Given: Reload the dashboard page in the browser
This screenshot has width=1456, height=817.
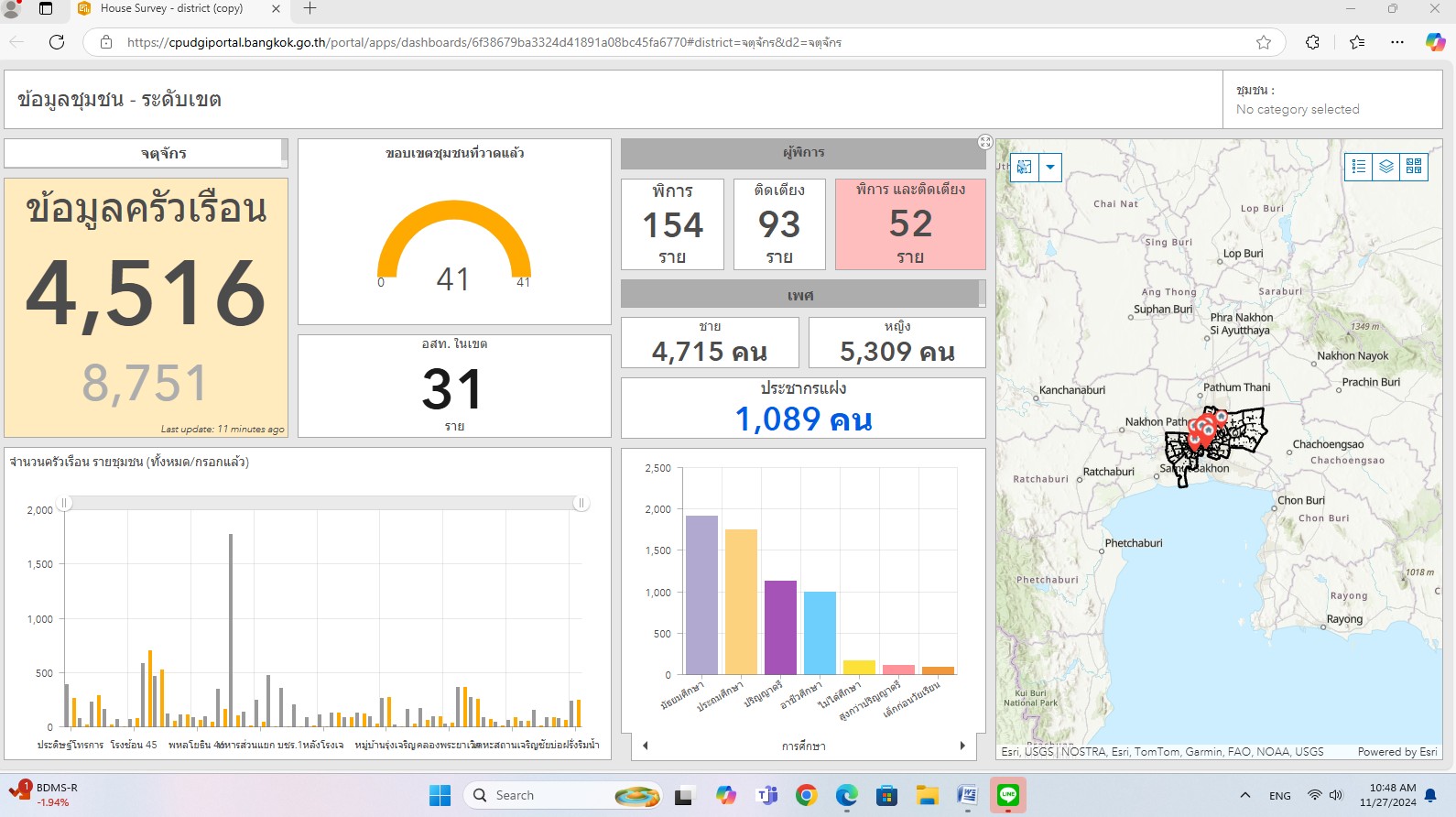Looking at the screenshot, I should click(57, 42).
